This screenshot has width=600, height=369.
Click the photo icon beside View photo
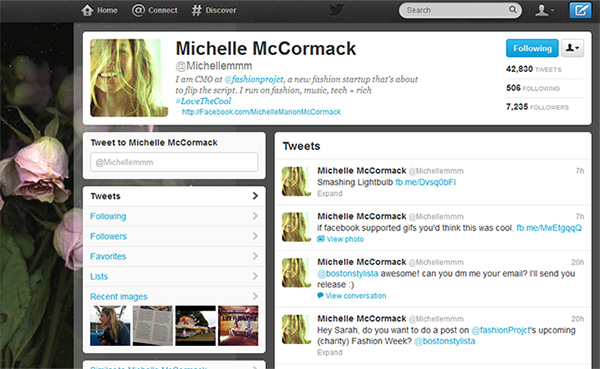click(321, 239)
